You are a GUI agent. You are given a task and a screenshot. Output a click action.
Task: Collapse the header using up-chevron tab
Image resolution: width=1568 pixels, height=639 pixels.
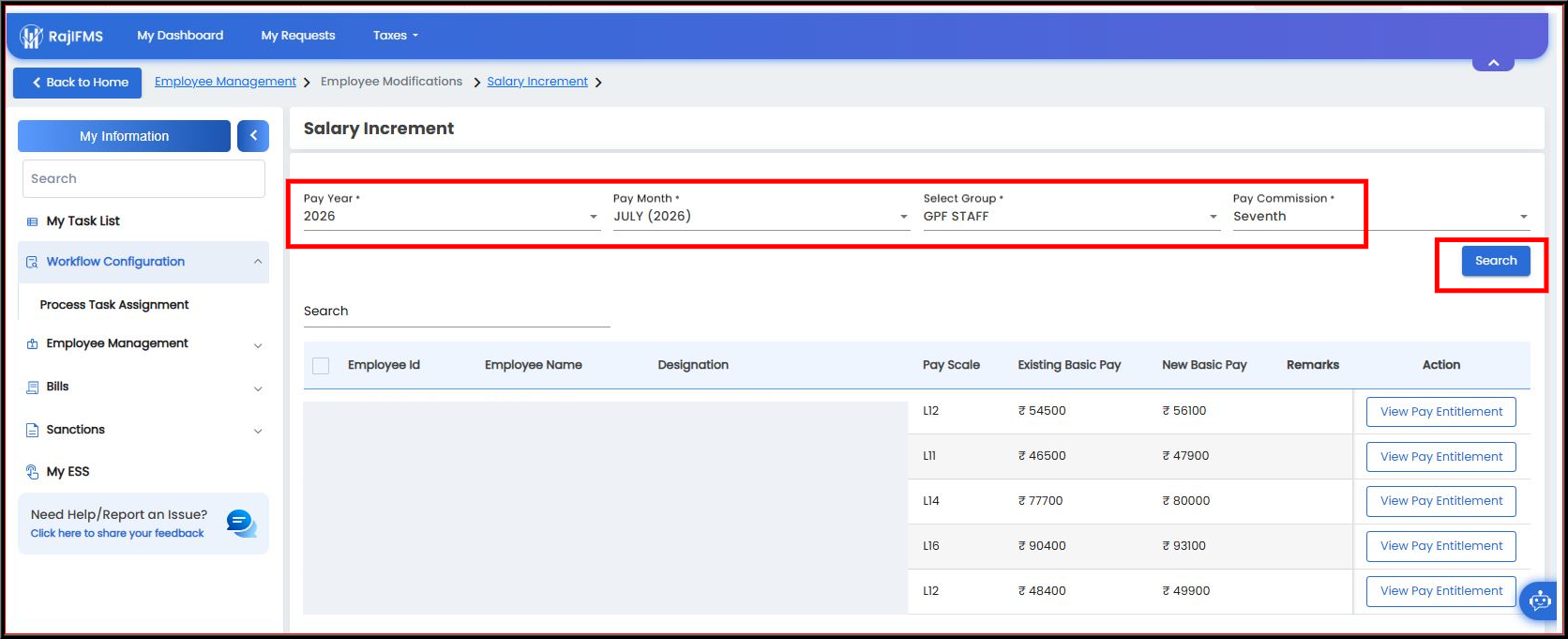[1493, 63]
